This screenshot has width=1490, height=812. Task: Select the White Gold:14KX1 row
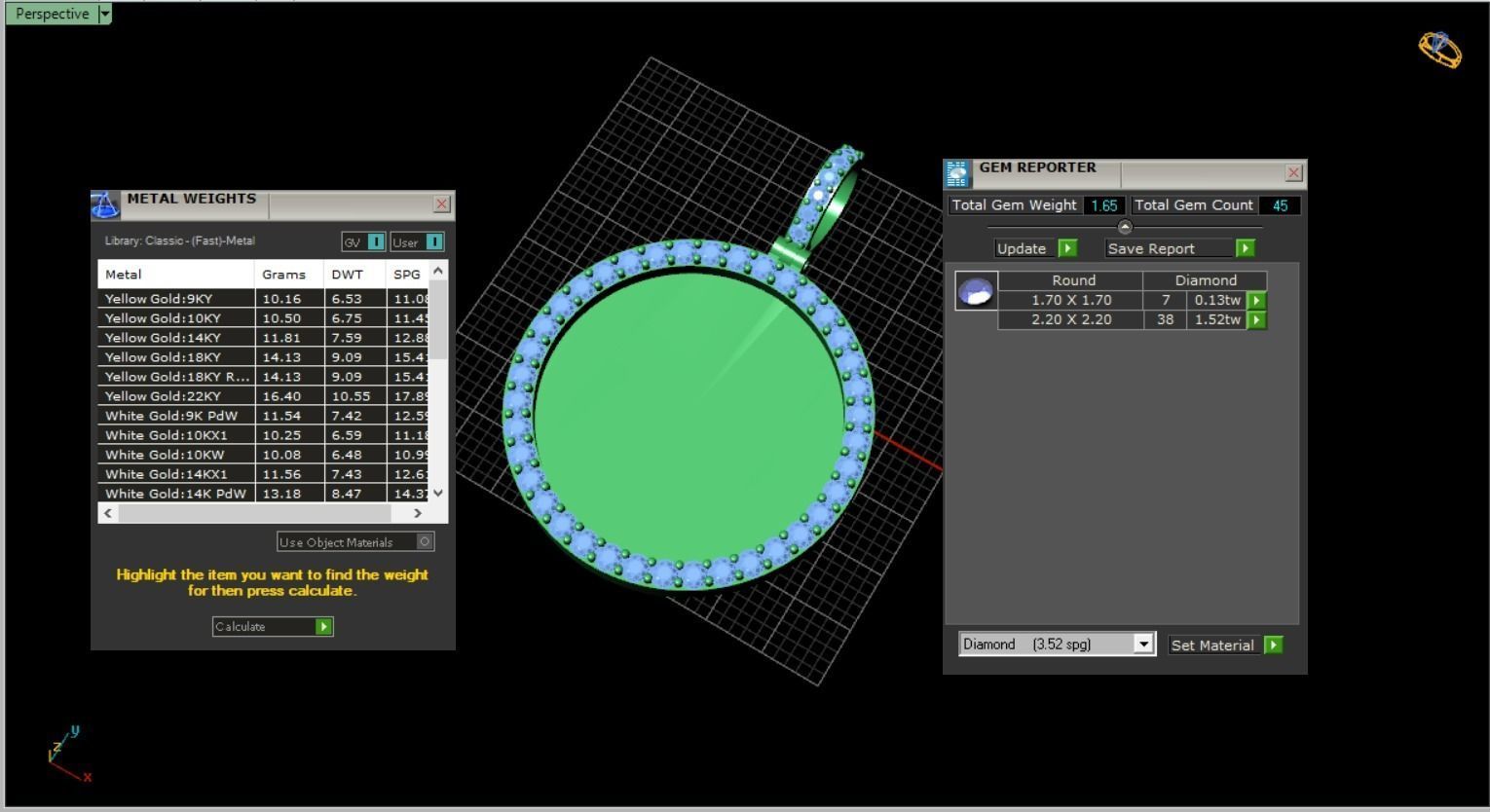[263, 474]
